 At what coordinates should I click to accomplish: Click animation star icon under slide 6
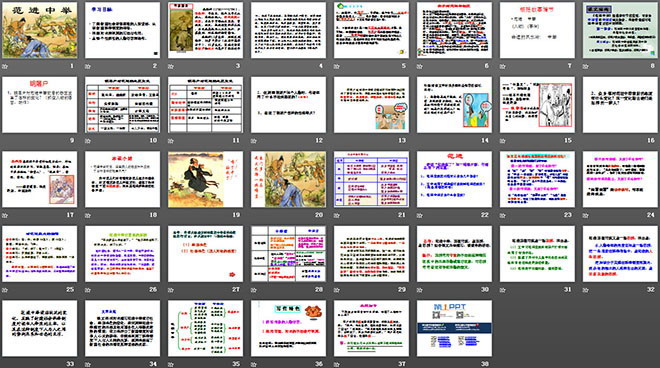point(420,66)
